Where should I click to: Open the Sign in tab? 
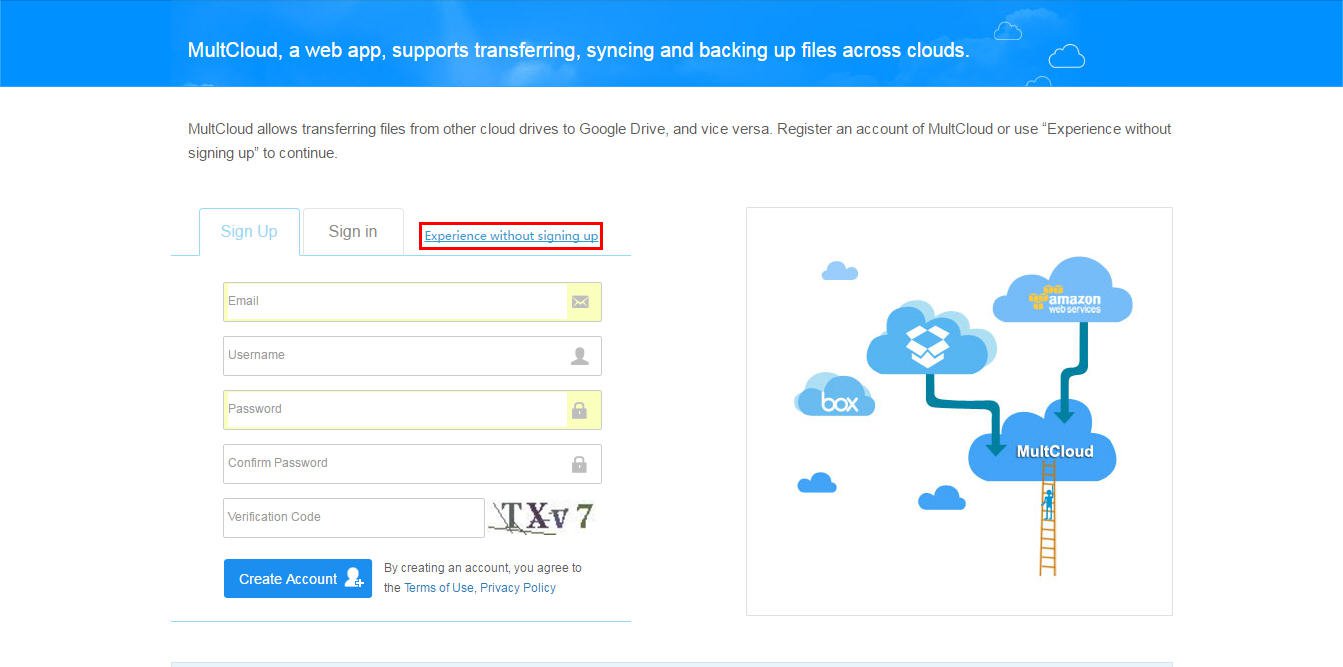(x=353, y=232)
